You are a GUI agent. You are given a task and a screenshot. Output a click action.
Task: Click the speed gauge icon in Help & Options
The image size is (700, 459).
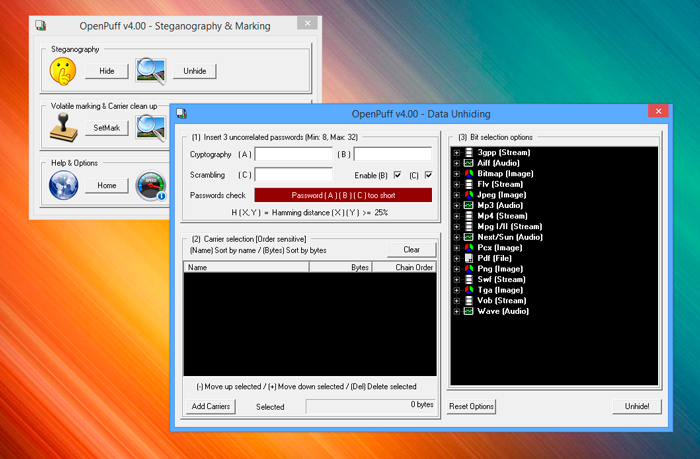(x=152, y=185)
